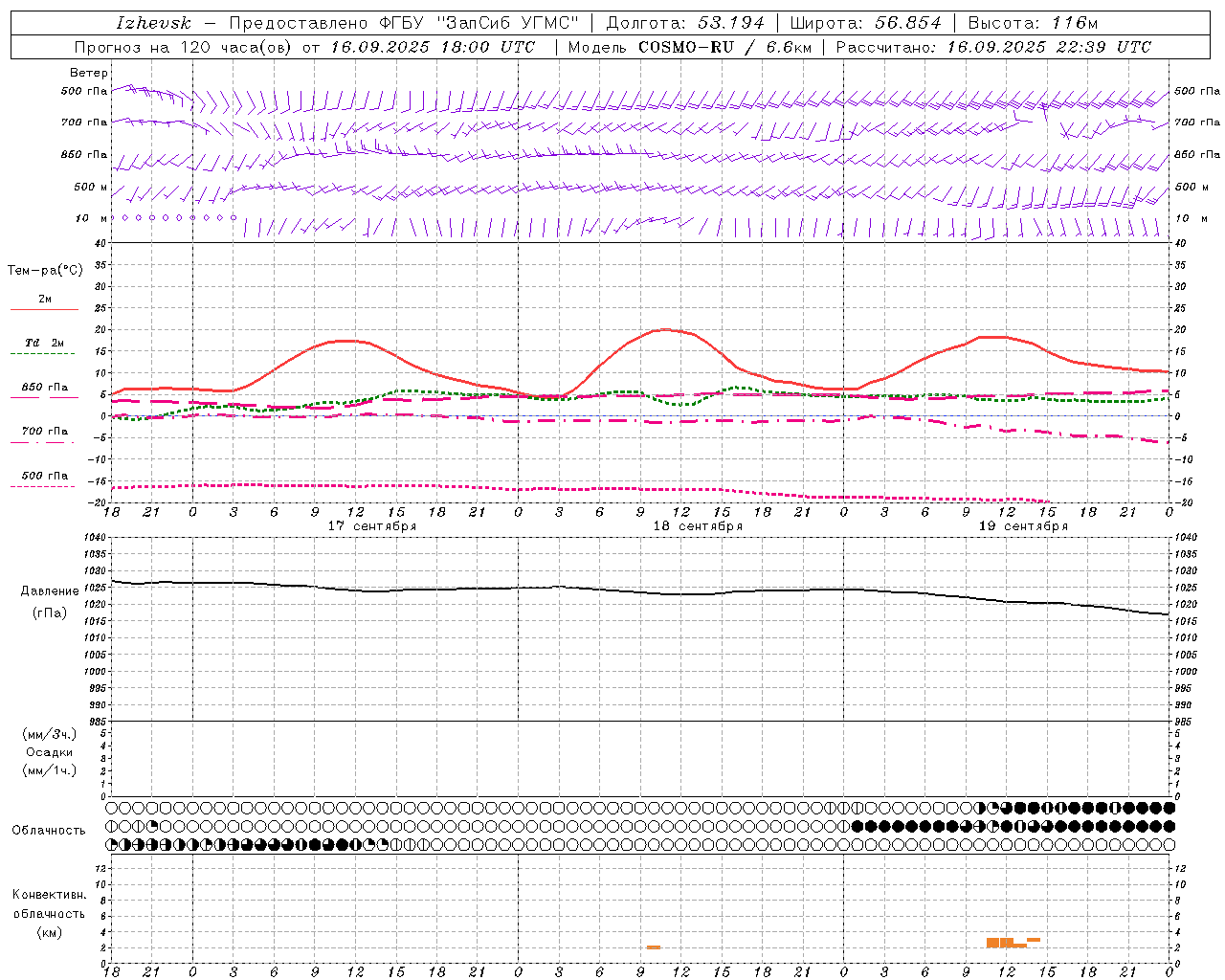Click 'Рассчитано: 16.09.2025 22:39 UTC' timestamp
The width and height of the screenshot is (1225, 980).
[x=993, y=47]
